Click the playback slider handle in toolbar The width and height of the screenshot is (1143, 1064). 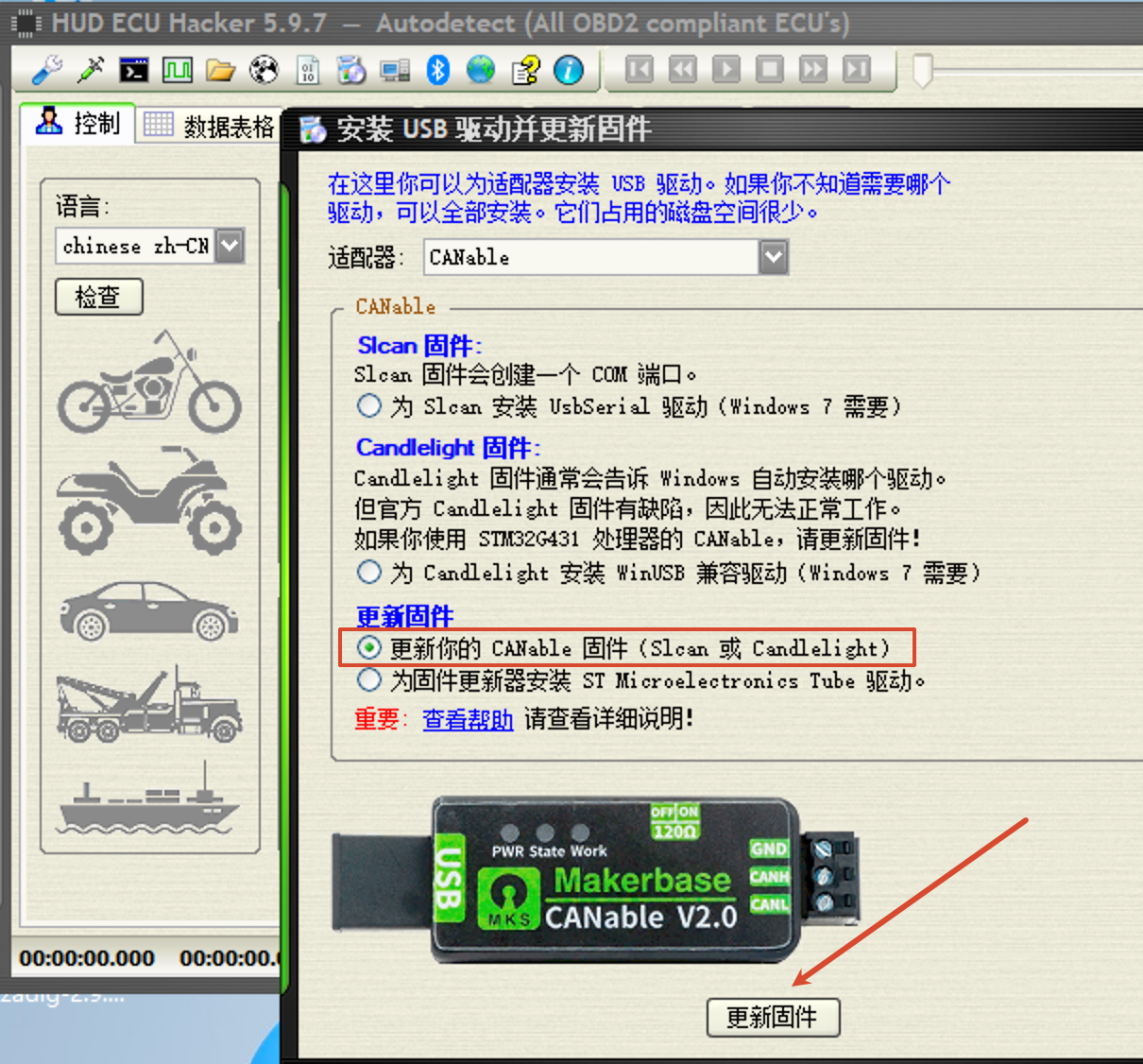922,71
